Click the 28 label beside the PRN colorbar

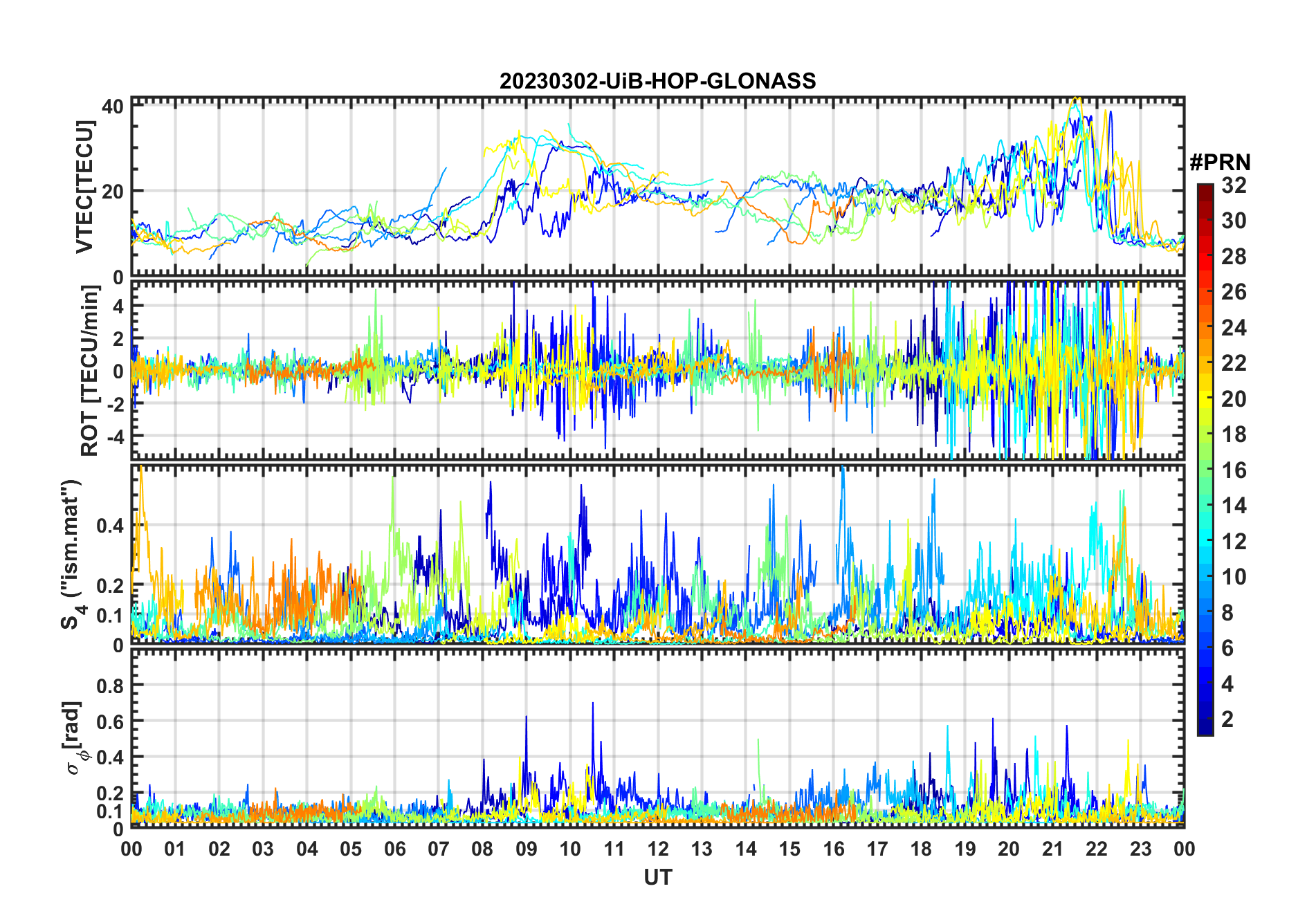[1234, 257]
